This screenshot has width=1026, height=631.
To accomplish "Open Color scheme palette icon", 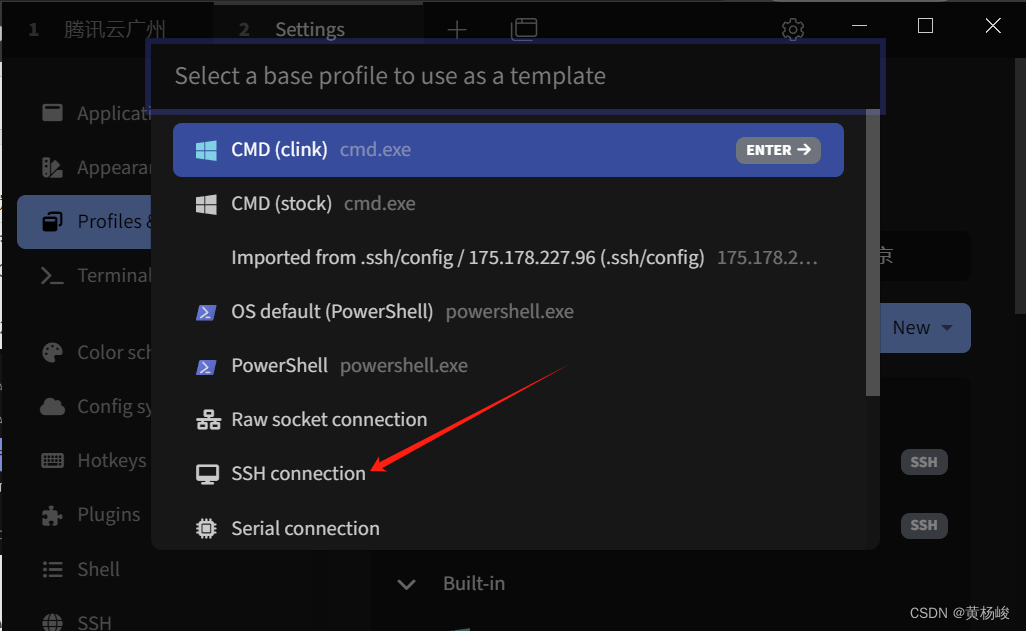I will coord(52,352).
